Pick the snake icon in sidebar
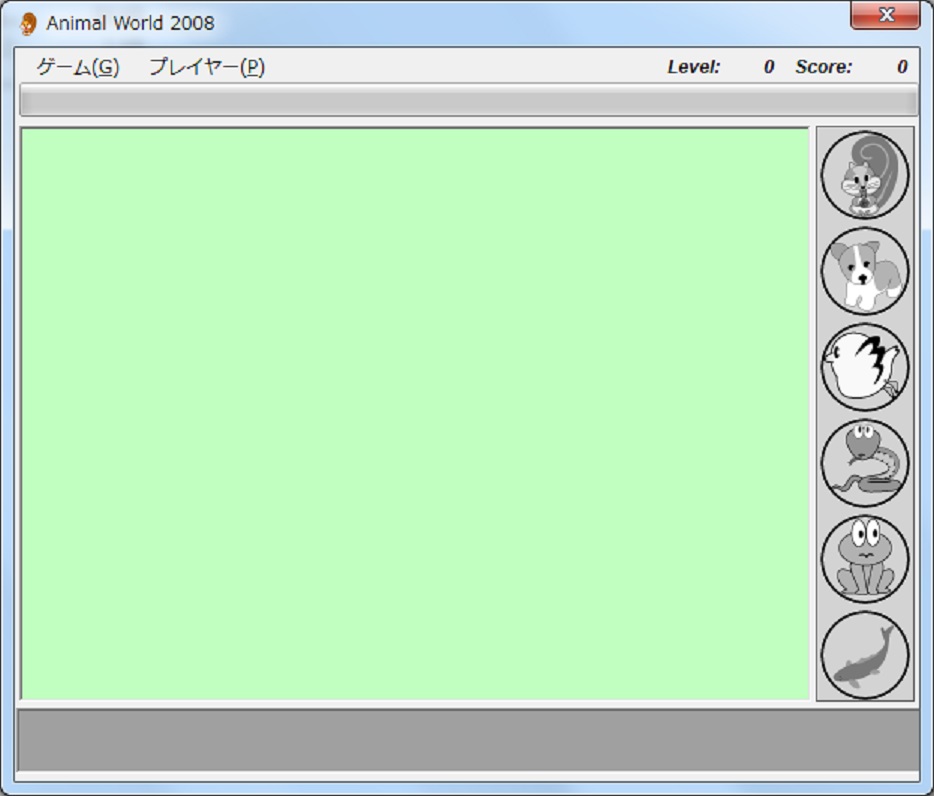This screenshot has height=796, width=934. (865, 463)
